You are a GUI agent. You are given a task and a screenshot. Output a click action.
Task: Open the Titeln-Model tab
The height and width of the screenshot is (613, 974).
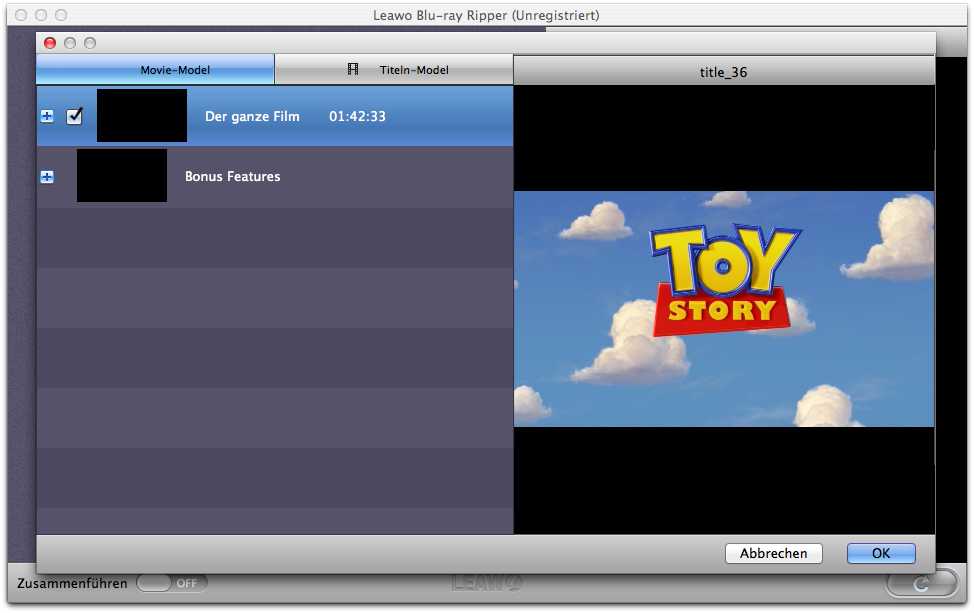click(394, 70)
